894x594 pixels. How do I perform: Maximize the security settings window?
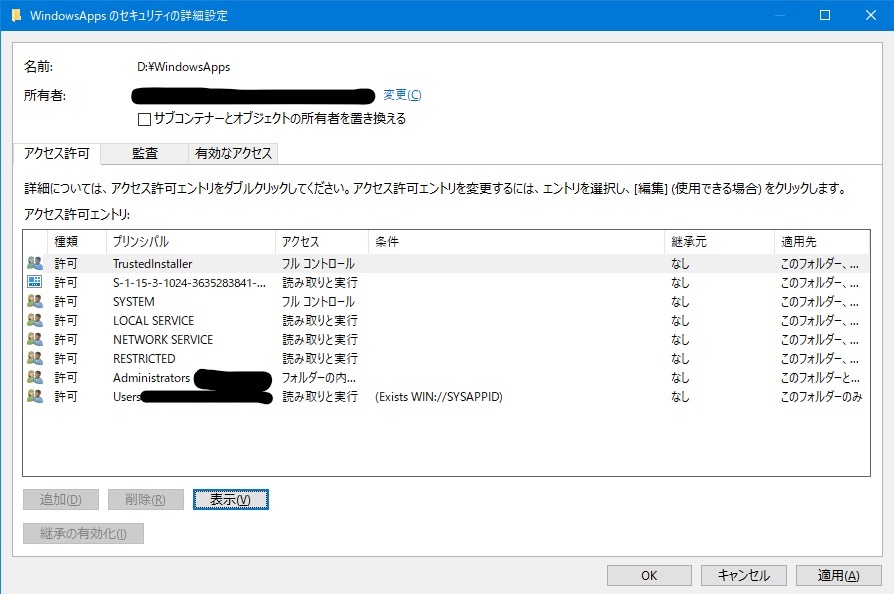coord(824,15)
